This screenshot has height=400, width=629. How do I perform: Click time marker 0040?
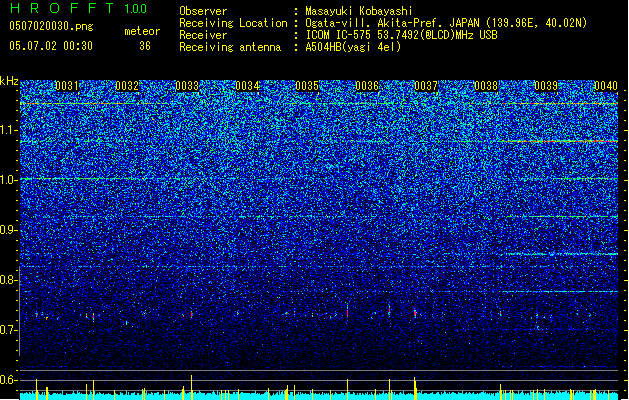coord(606,86)
